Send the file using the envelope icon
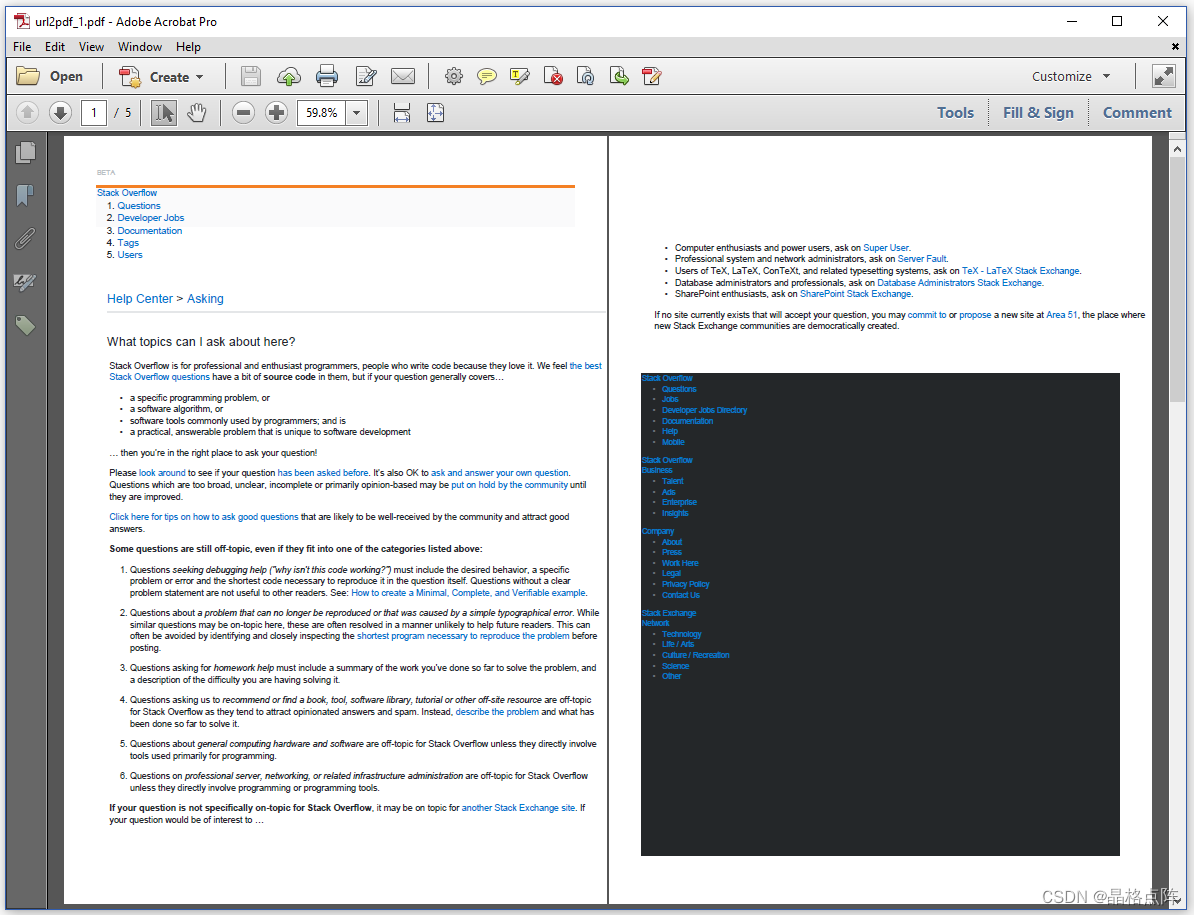 click(x=403, y=76)
